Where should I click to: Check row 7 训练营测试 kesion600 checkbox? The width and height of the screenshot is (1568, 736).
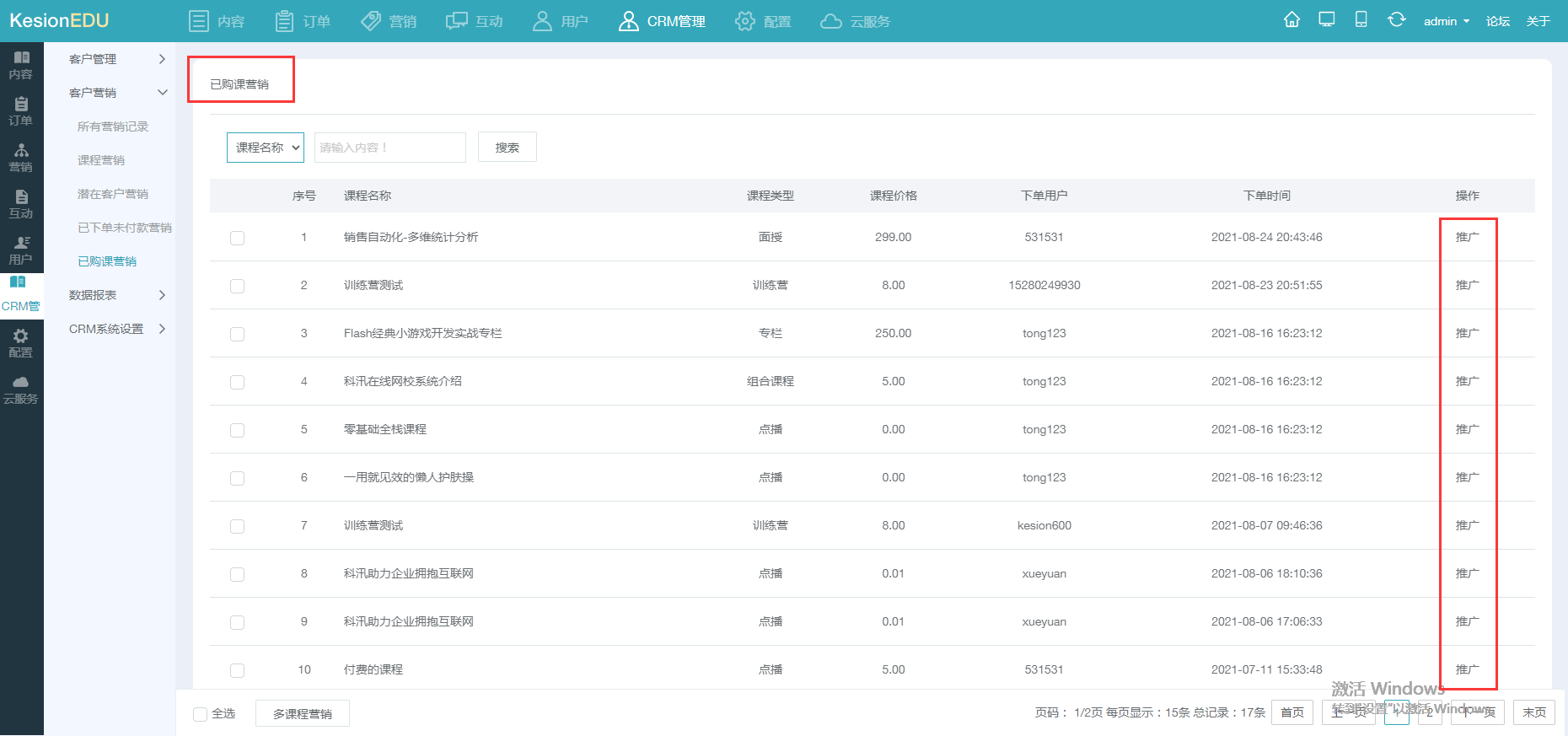pos(238,526)
